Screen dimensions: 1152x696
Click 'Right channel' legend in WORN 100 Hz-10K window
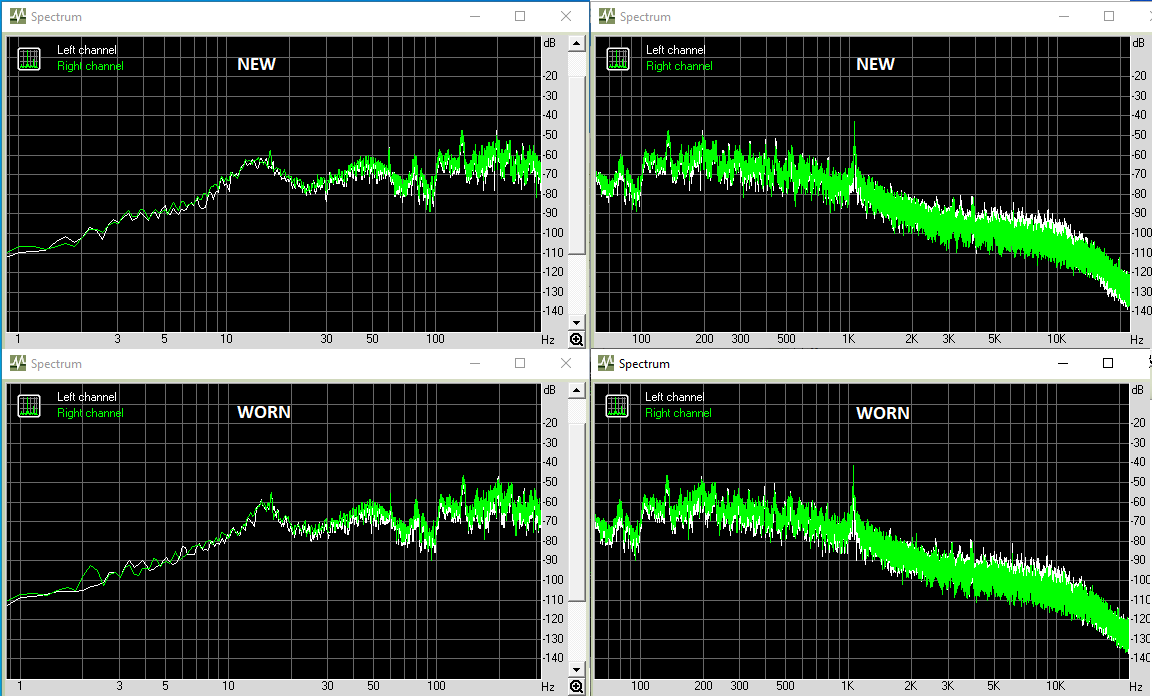click(x=678, y=413)
